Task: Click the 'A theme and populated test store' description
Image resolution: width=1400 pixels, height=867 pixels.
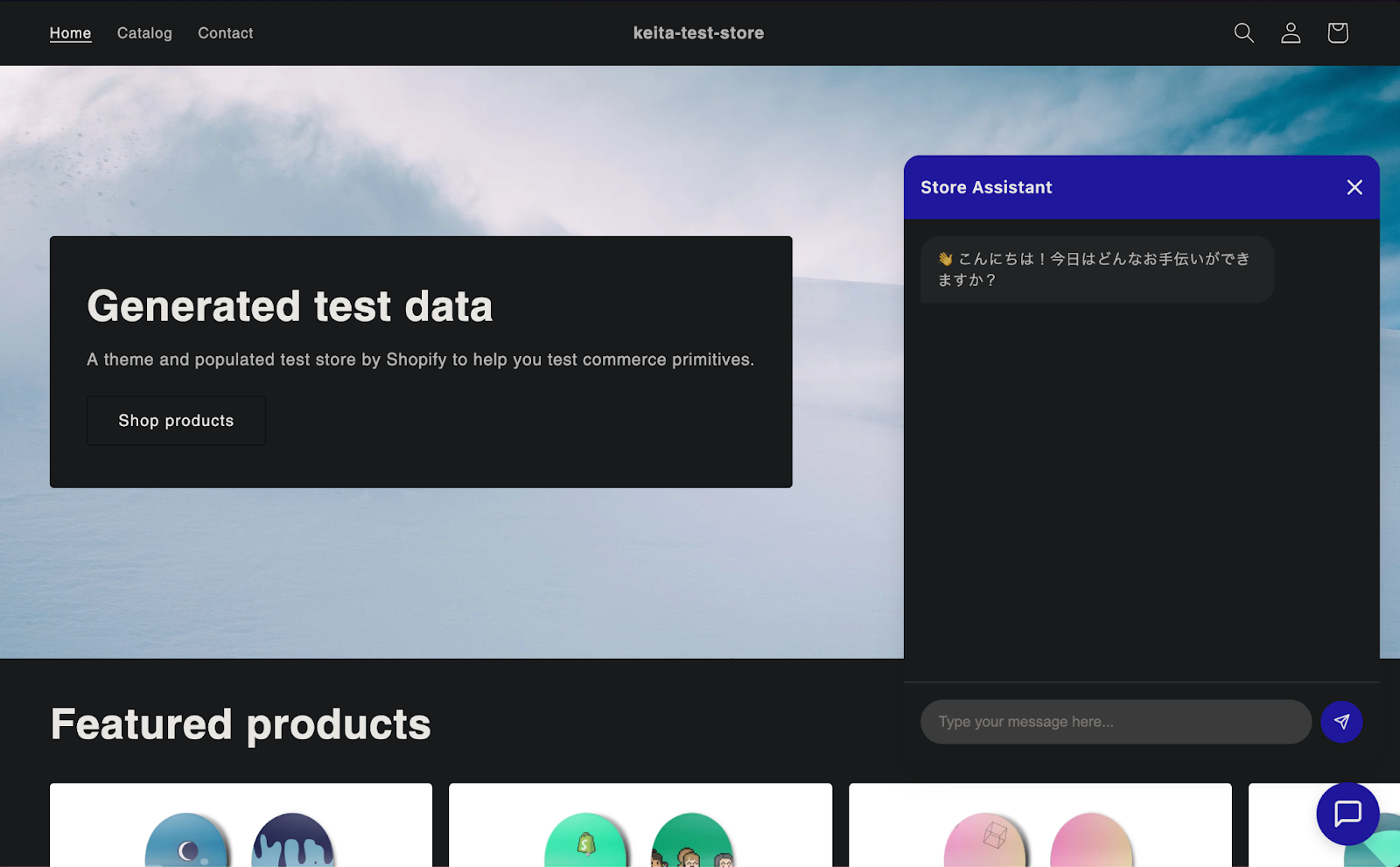Action: tap(420, 360)
